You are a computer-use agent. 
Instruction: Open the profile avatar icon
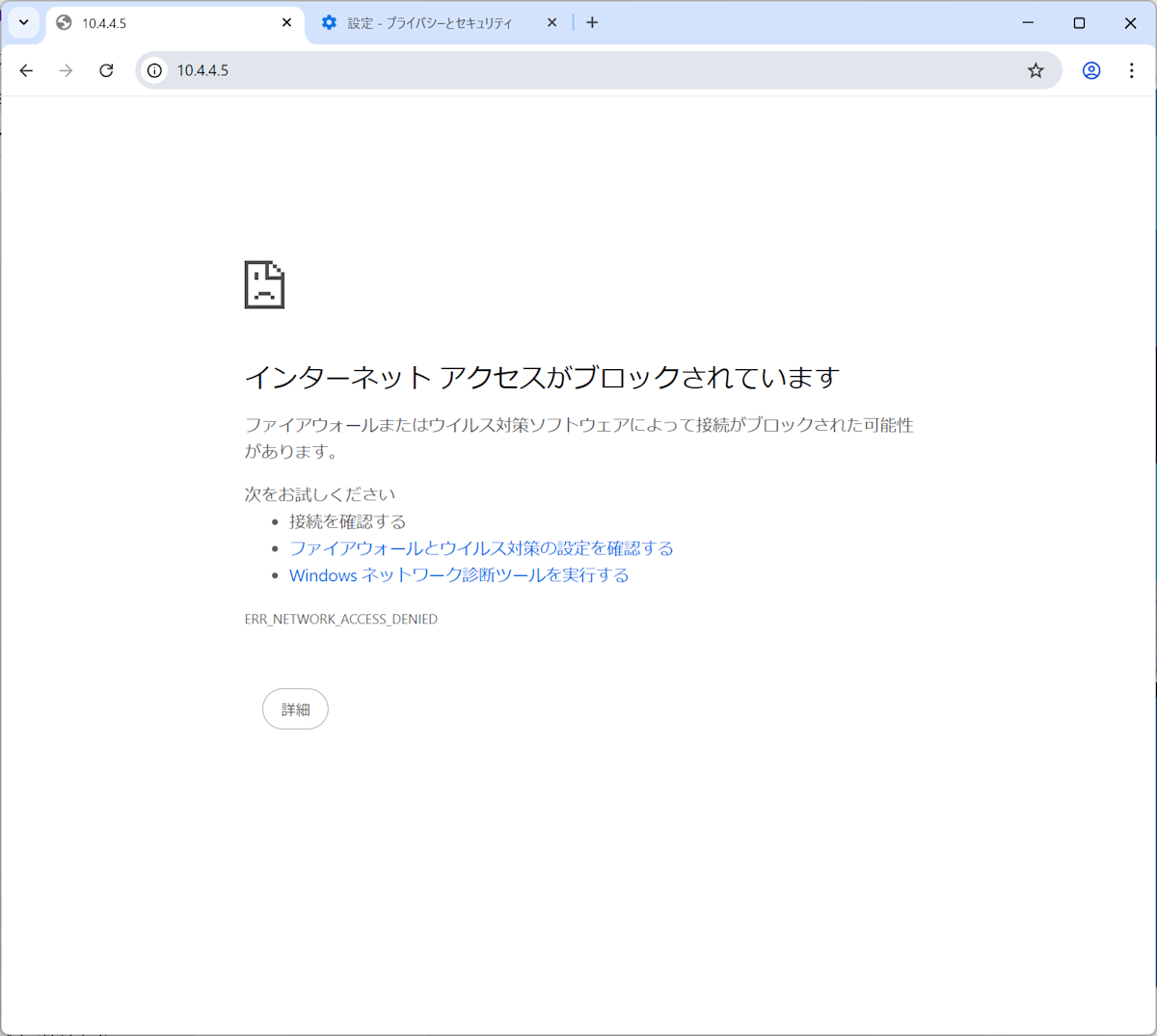click(1091, 70)
